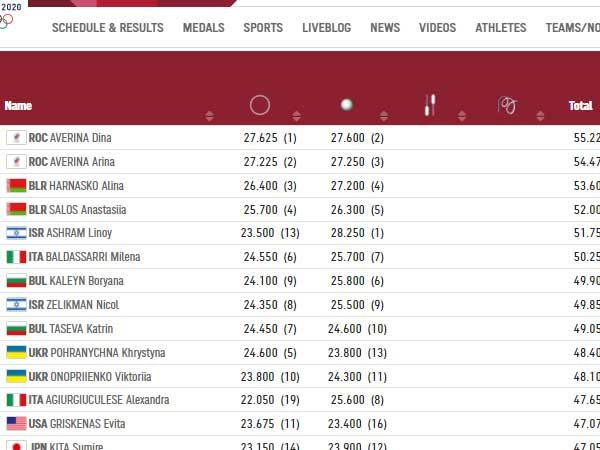Click the USA flag next to GRISKENAS Evita
The height and width of the screenshot is (450, 600).
(x=16, y=424)
